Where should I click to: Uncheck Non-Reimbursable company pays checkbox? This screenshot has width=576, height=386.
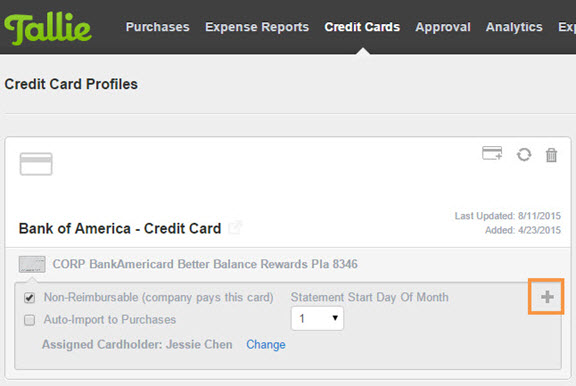coord(29,297)
